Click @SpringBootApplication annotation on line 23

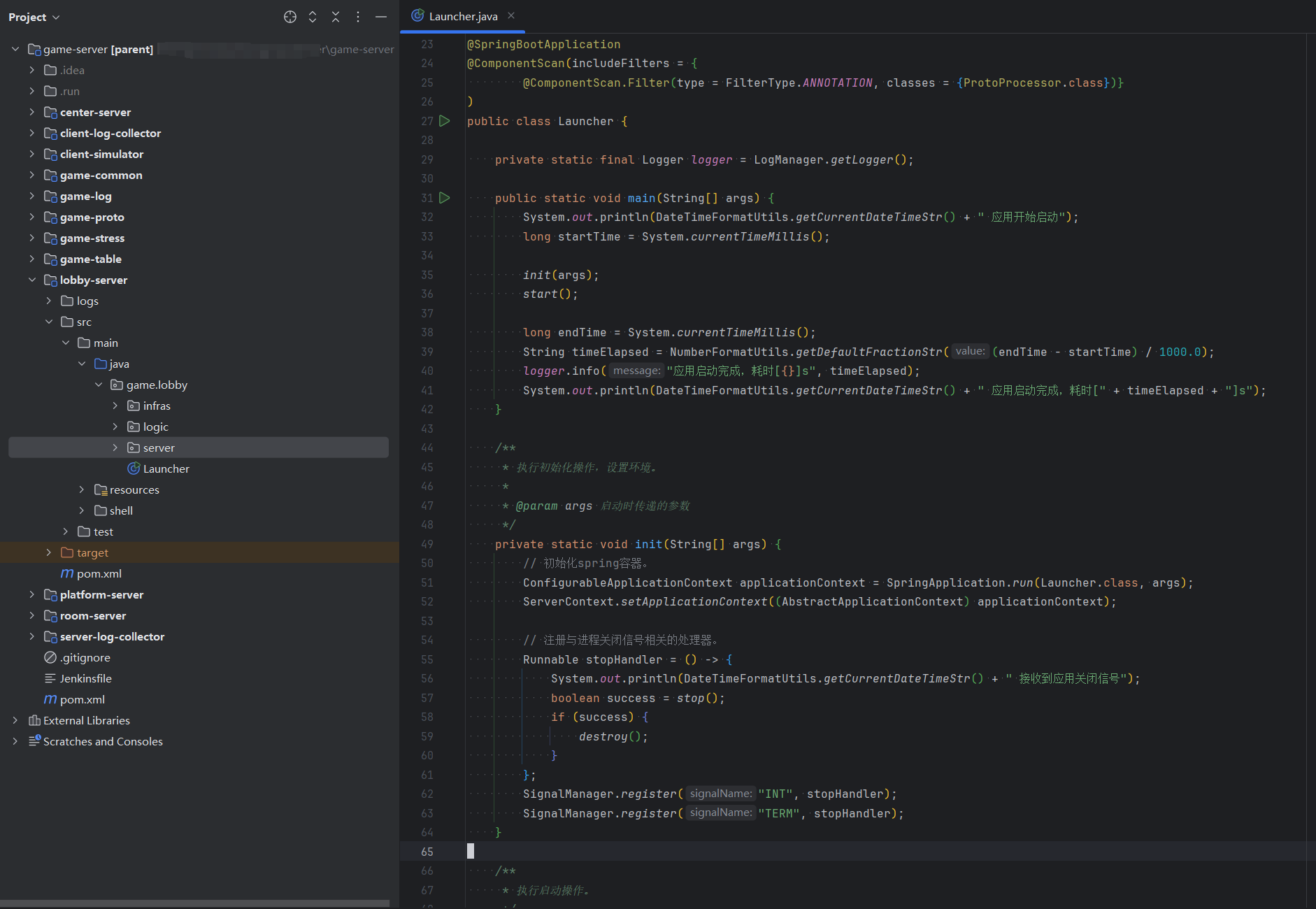point(543,44)
